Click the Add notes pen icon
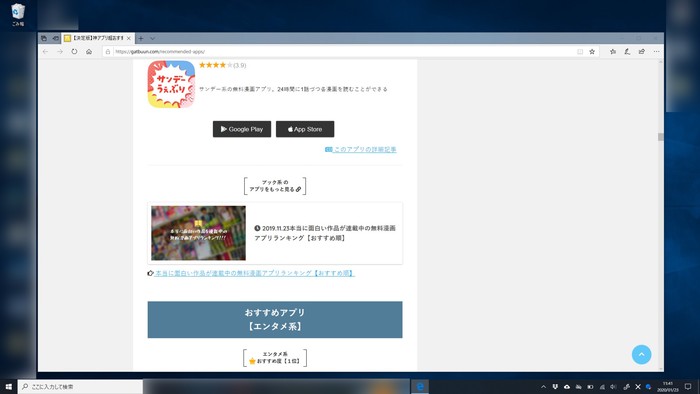The height and width of the screenshot is (394, 700). tap(627, 52)
